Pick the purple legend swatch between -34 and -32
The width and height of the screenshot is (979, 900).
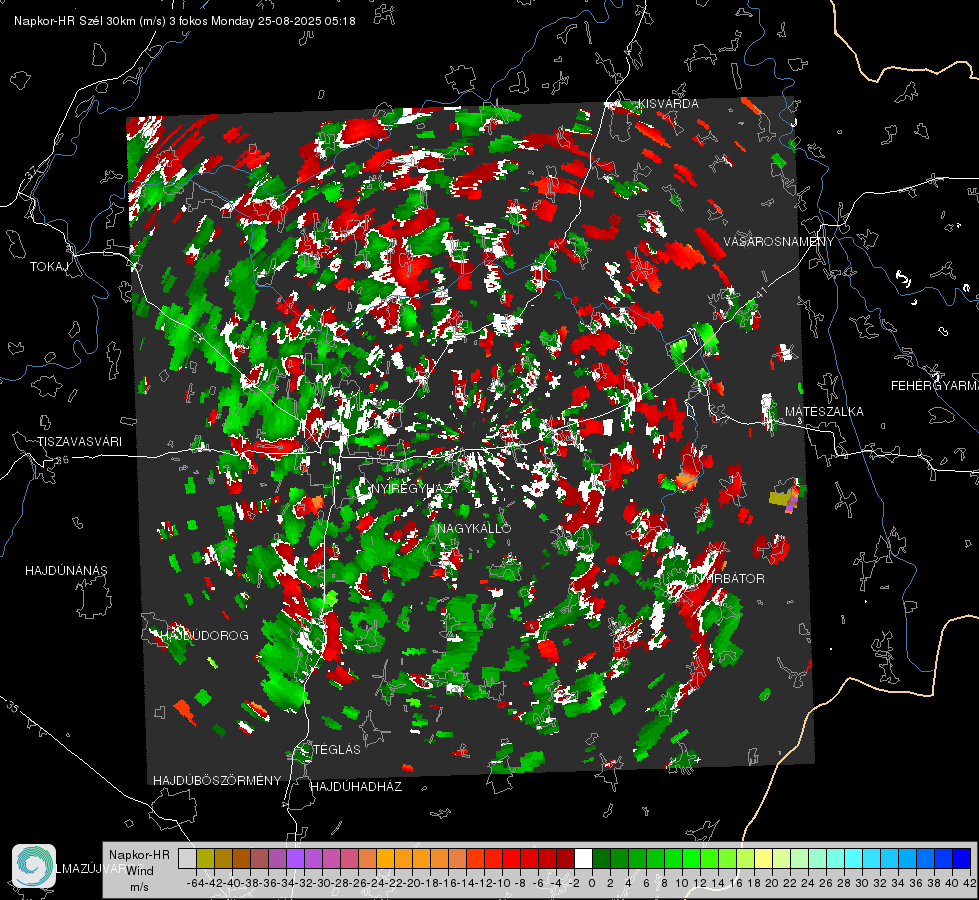click(x=295, y=859)
